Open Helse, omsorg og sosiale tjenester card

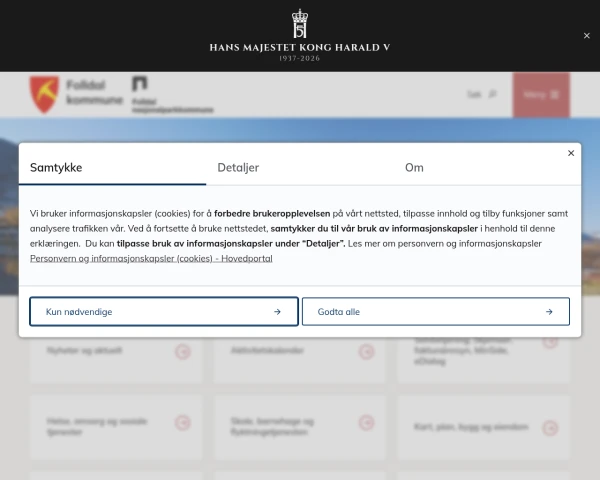pyautogui.click(x=116, y=427)
